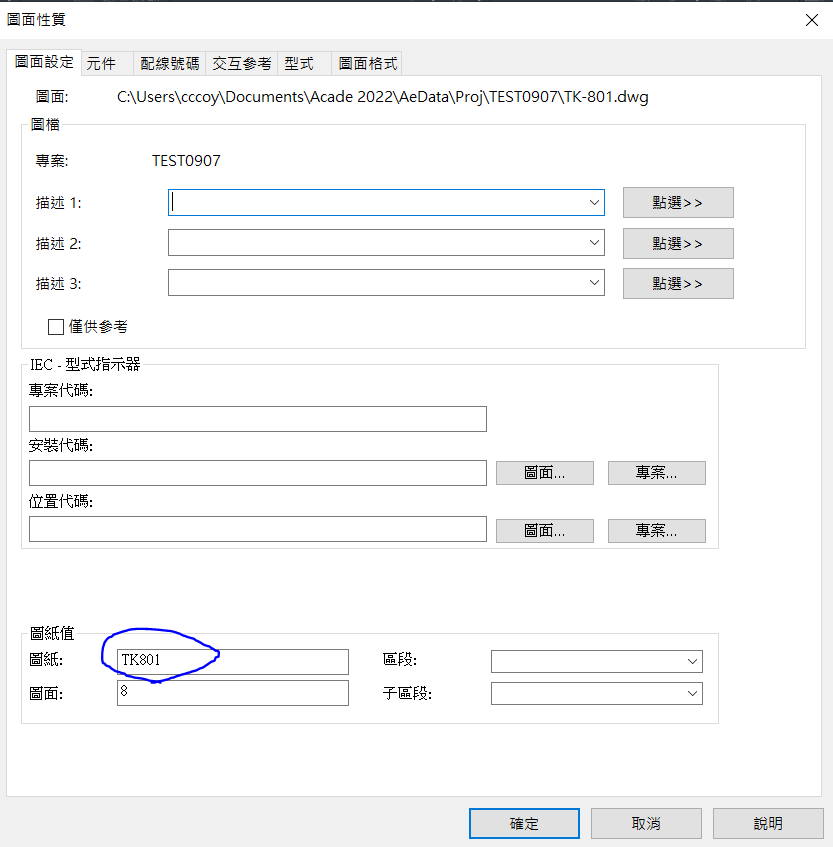The height and width of the screenshot is (847, 833).
Task: Switch to the 元件 tab
Action: [107, 64]
